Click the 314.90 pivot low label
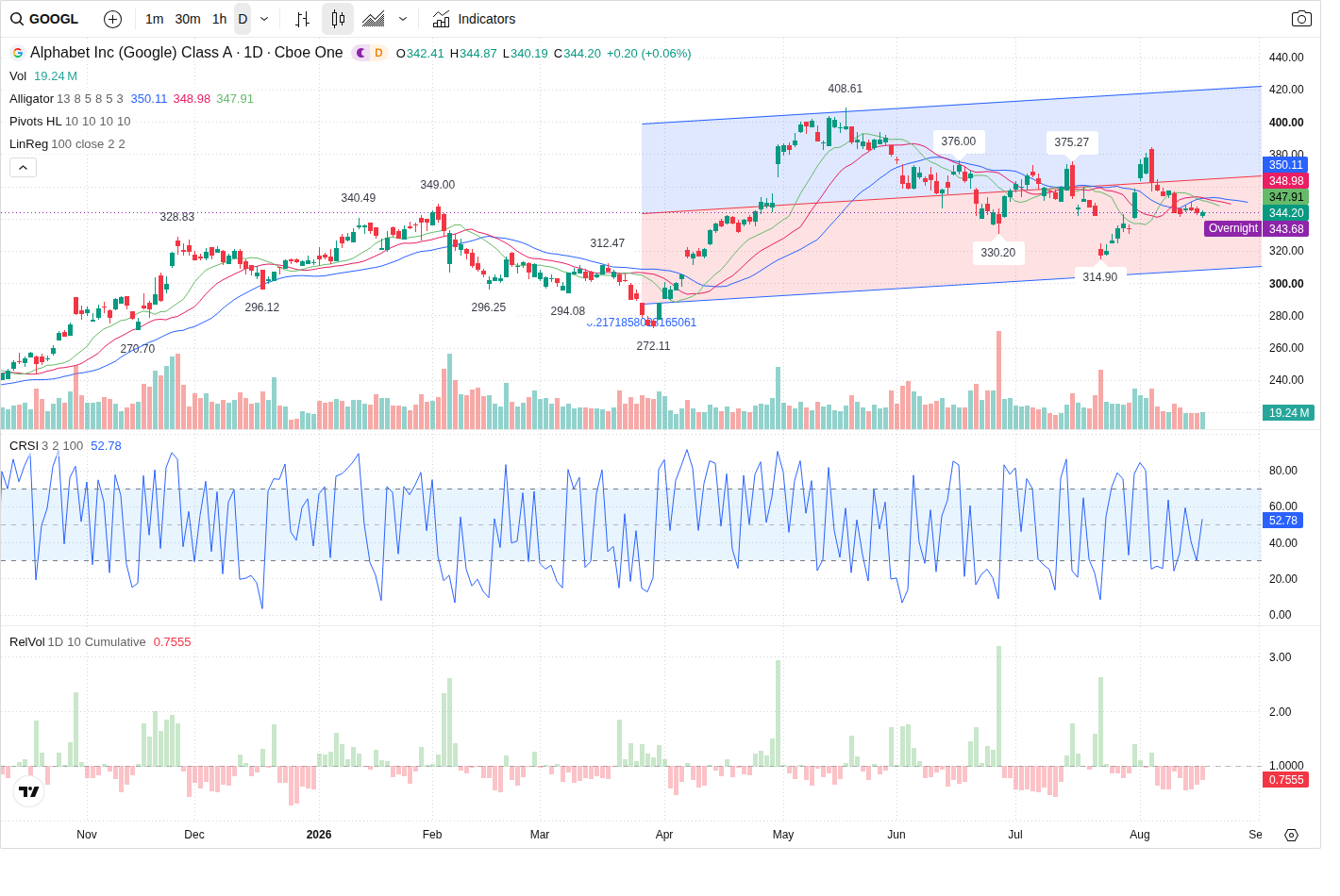1340x896 pixels. coord(1100,277)
